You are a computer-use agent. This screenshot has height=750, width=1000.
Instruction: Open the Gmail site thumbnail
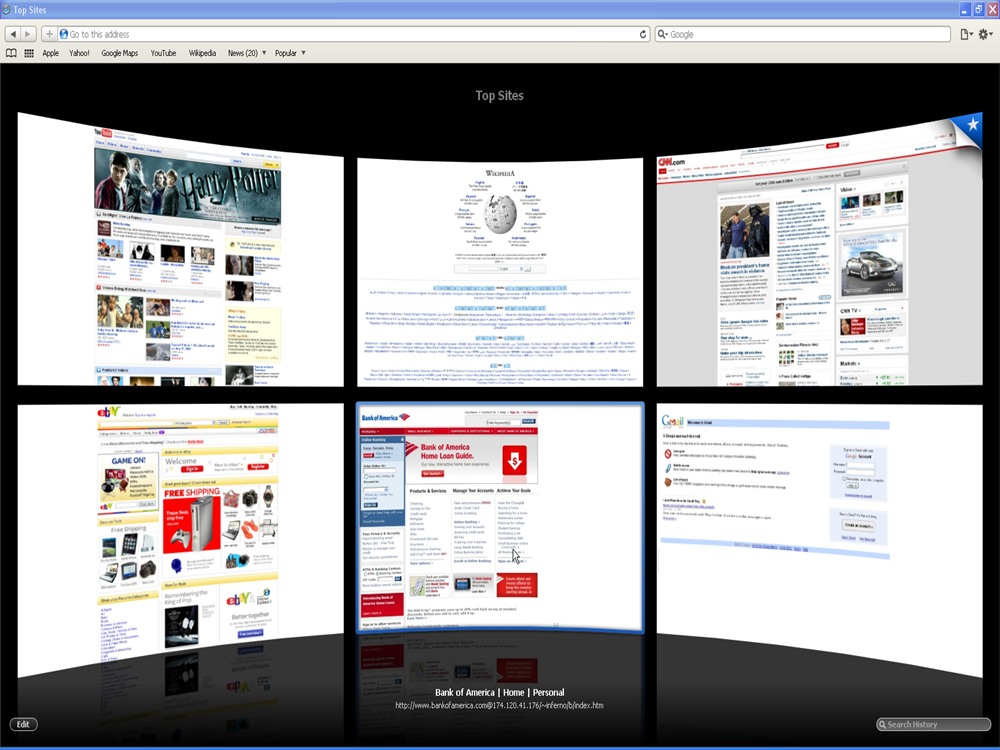pos(820,540)
